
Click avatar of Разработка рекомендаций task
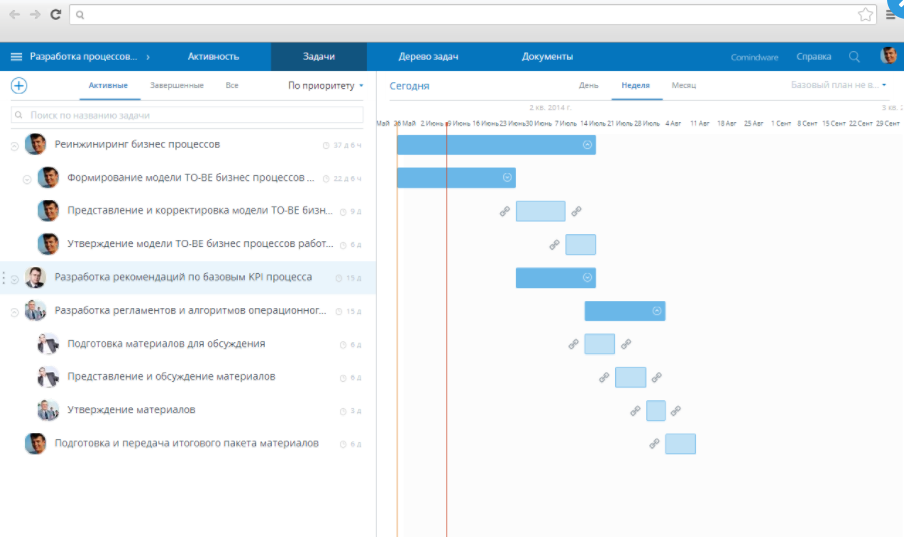35,277
